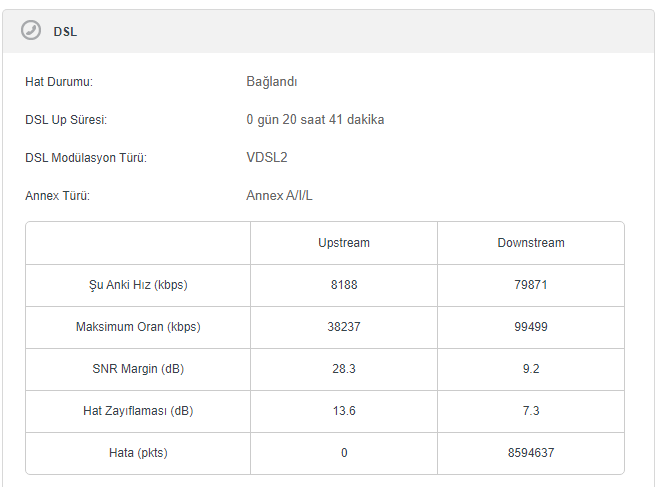The width and height of the screenshot is (668, 487).
Task: Click the Downstream column header
Action: coord(531,243)
